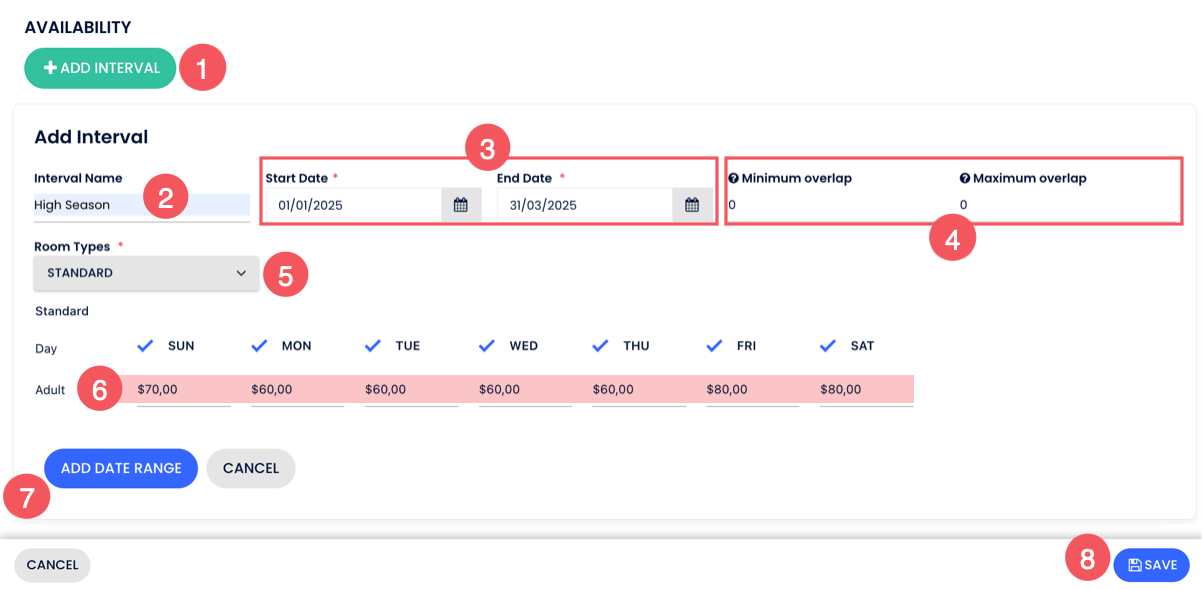Viewport: 1202px width, 590px height.
Task: Open the End Date calendar picker
Action: [x=691, y=205]
